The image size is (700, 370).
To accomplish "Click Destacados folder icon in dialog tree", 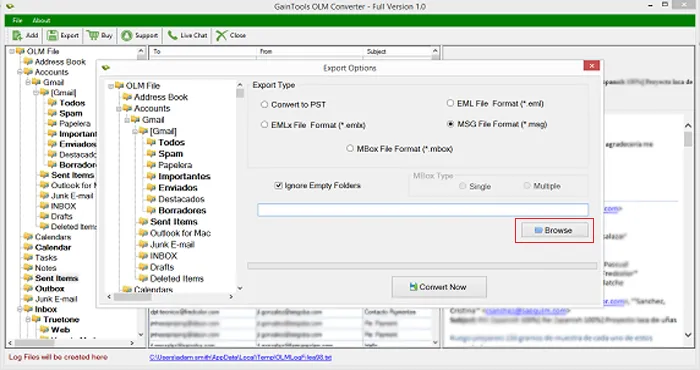I will (151, 199).
